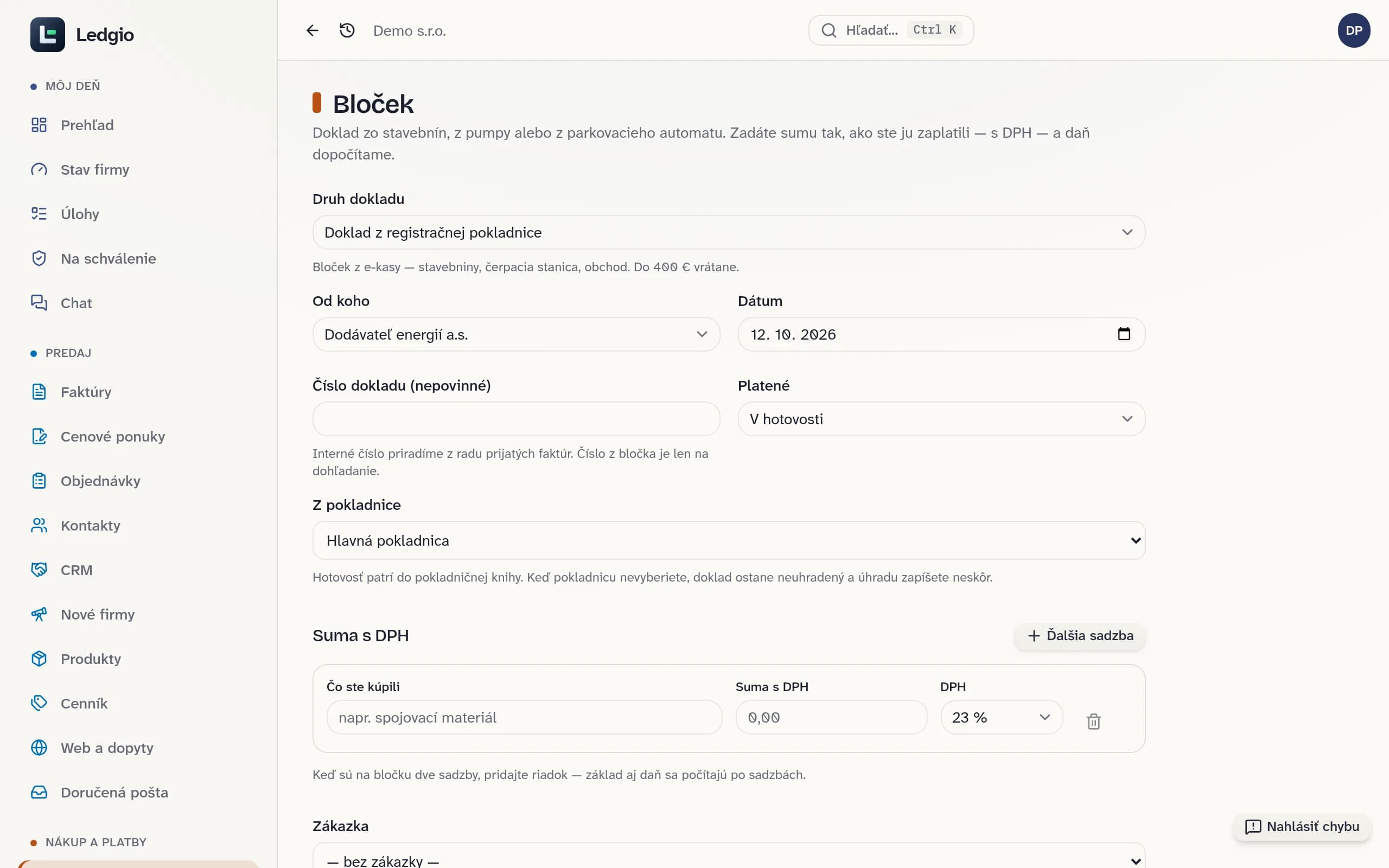
Task: Focus the Číslo dokladu input field
Action: tap(516, 419)
